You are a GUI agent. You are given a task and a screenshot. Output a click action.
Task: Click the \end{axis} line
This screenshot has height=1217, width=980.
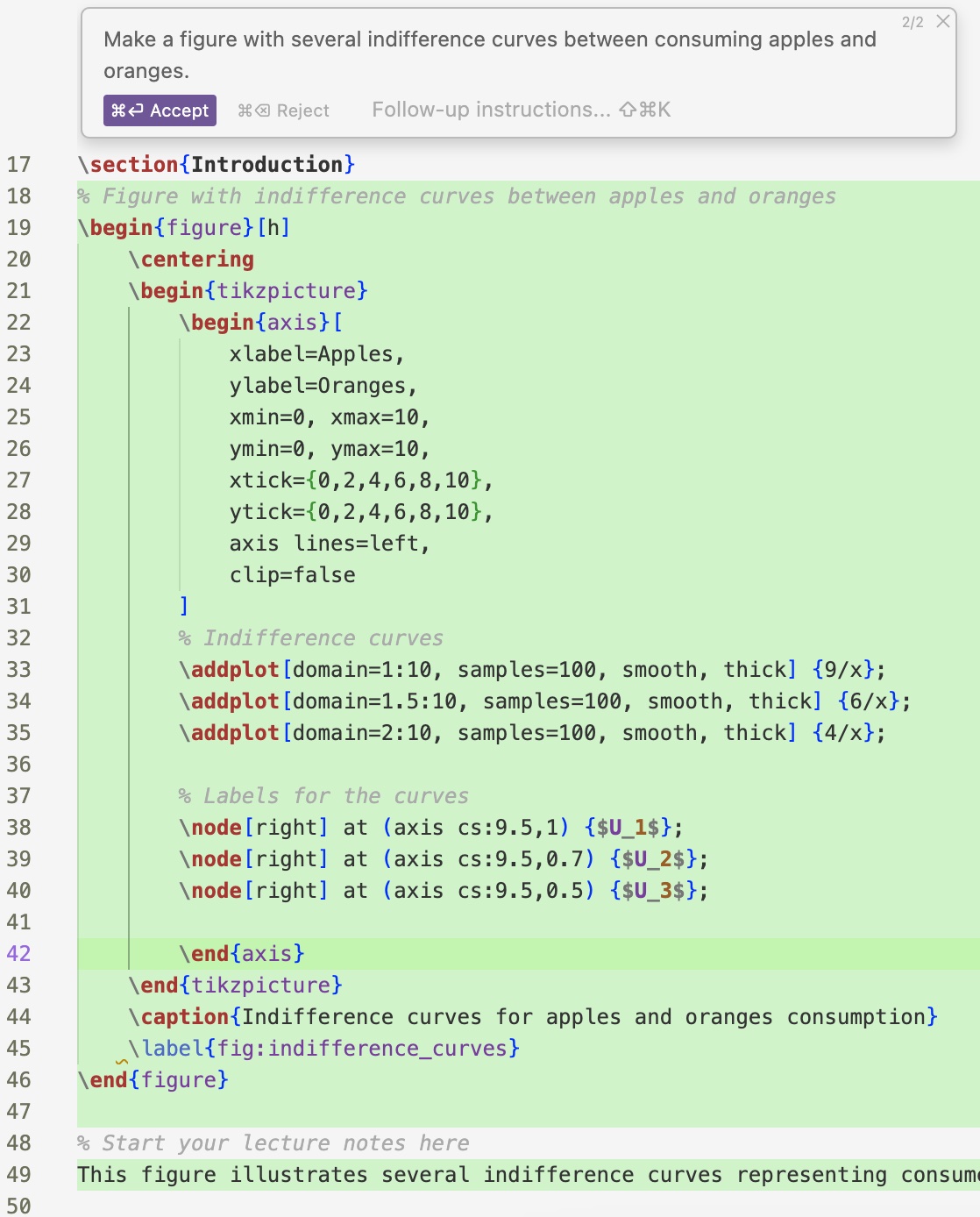coord(242,953)
